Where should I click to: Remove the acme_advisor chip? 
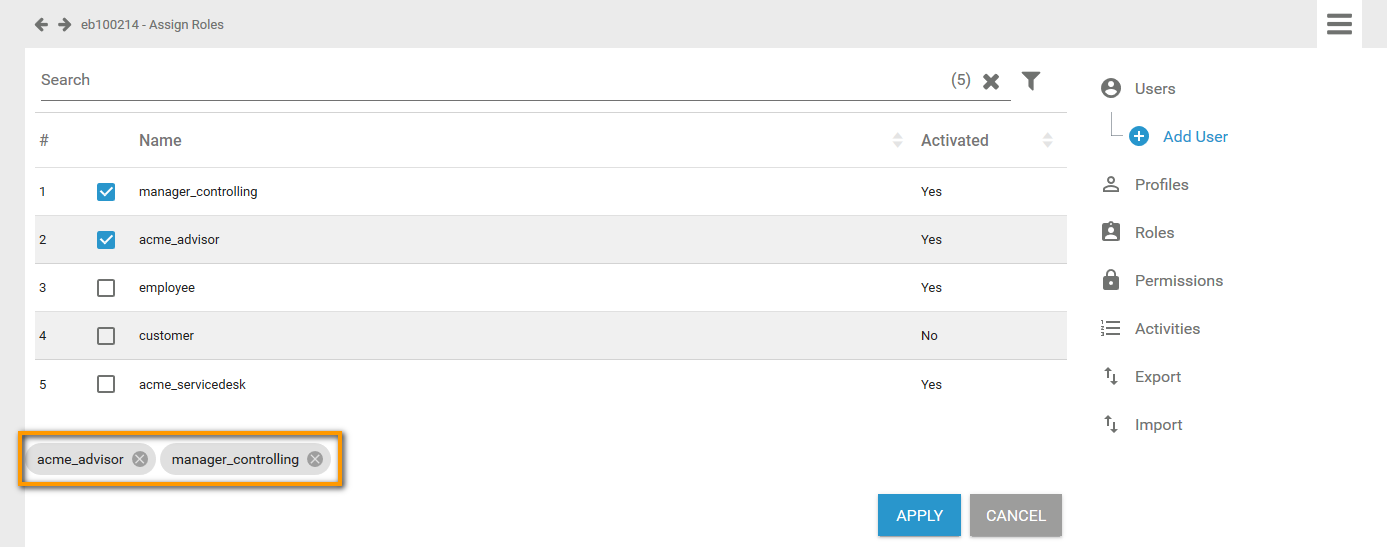(140, 459)
